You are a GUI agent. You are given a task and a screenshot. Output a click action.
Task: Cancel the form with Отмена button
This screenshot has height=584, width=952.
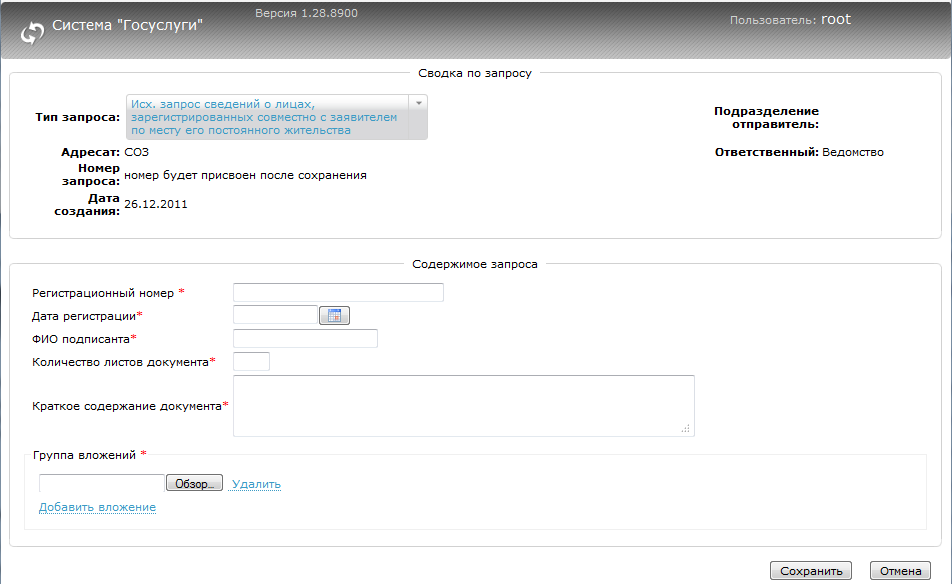point(900,571)
